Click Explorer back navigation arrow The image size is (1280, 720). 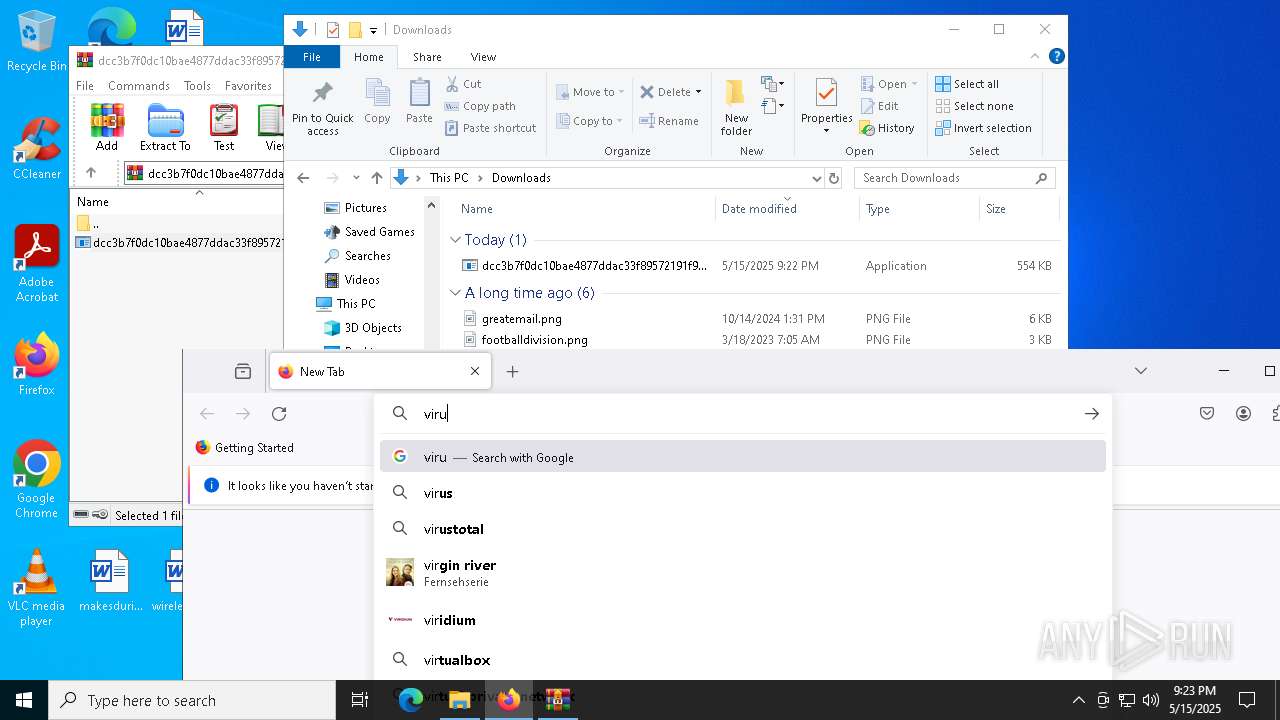tap(303, 178)
